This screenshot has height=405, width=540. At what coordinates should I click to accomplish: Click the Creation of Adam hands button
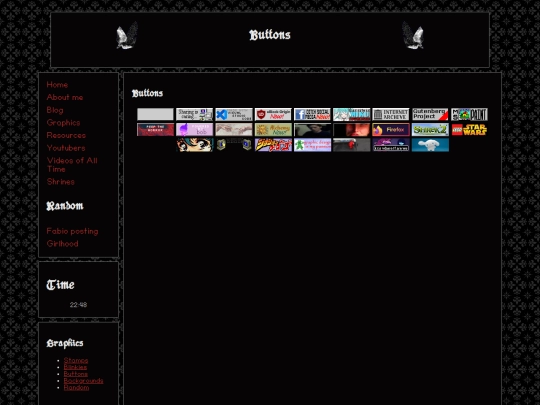(234, 130)
